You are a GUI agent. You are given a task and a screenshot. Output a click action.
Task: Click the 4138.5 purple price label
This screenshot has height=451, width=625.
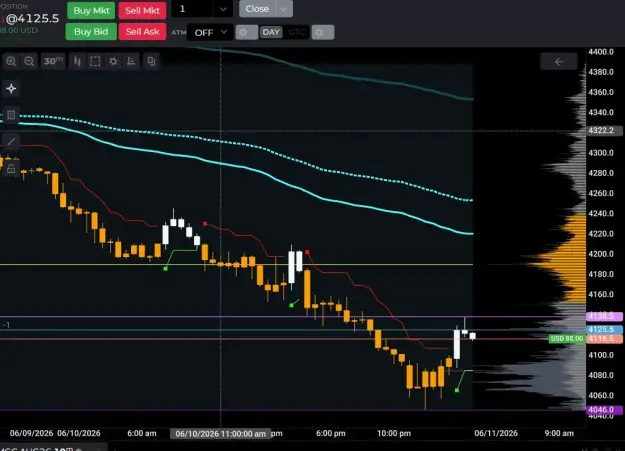pyautogui.click(x=604, y=316)
